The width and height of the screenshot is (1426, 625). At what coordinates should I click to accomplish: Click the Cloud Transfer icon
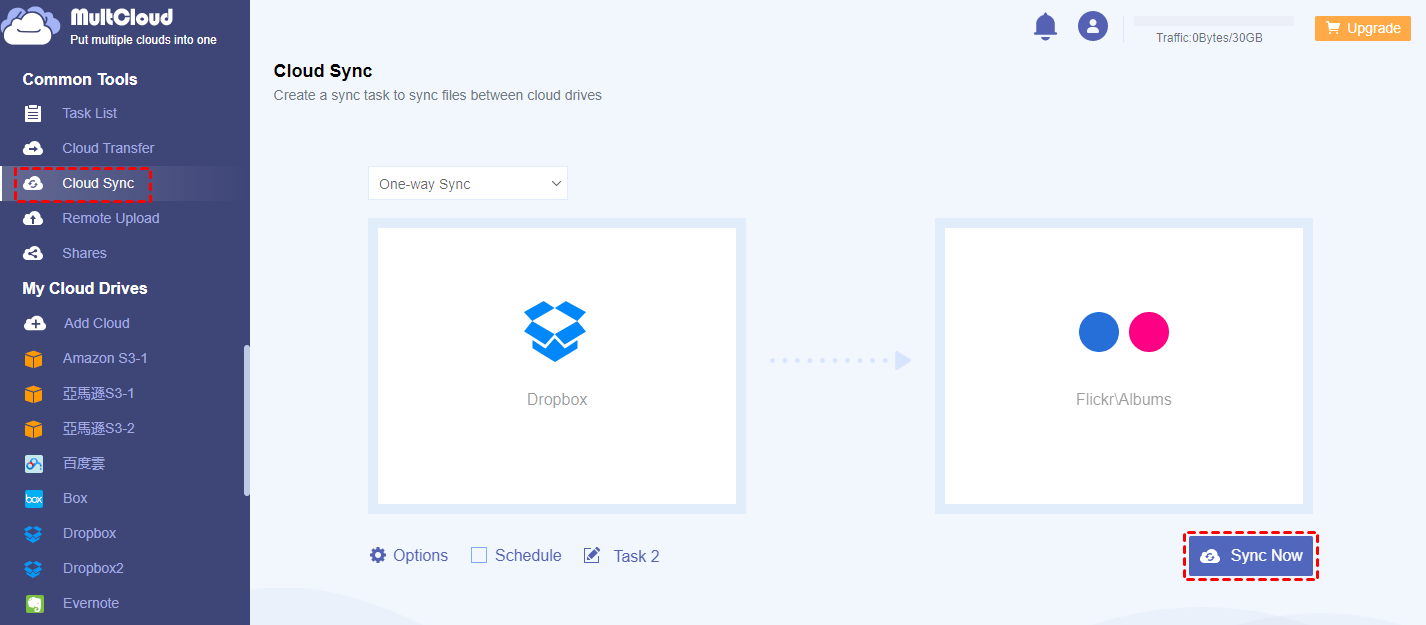coord(33,148)
